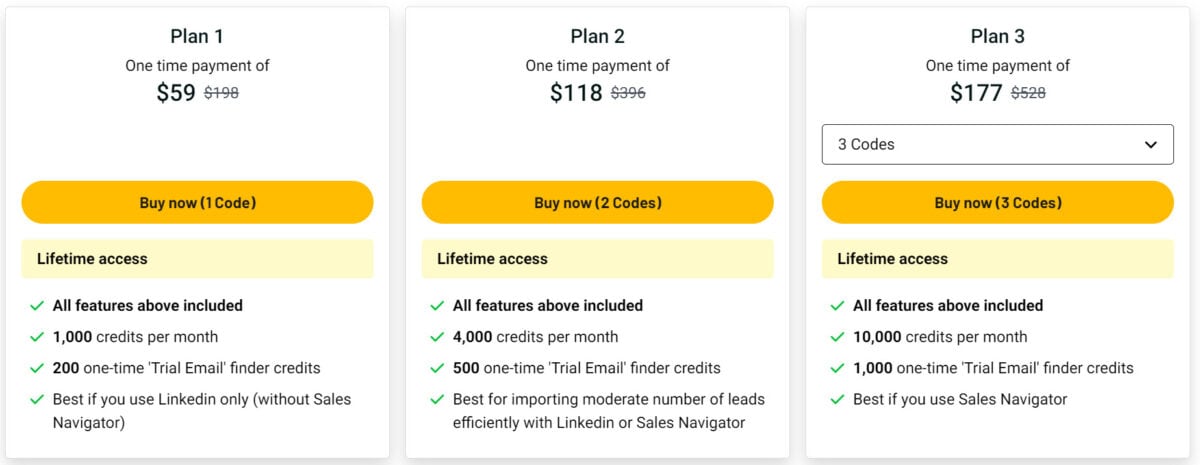This screenshot has width=1200, height=465.
Task: Click checkmark next to 1,000 Trial Email credits
Action: coord(837,368)
